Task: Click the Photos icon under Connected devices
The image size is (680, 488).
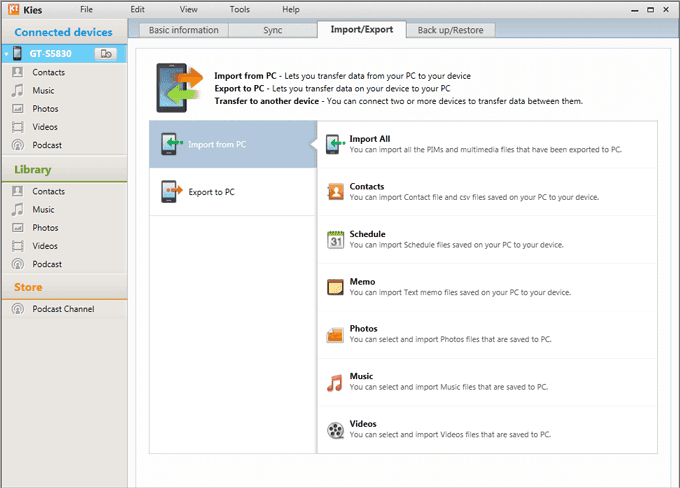Action: (x=18, y=108)
